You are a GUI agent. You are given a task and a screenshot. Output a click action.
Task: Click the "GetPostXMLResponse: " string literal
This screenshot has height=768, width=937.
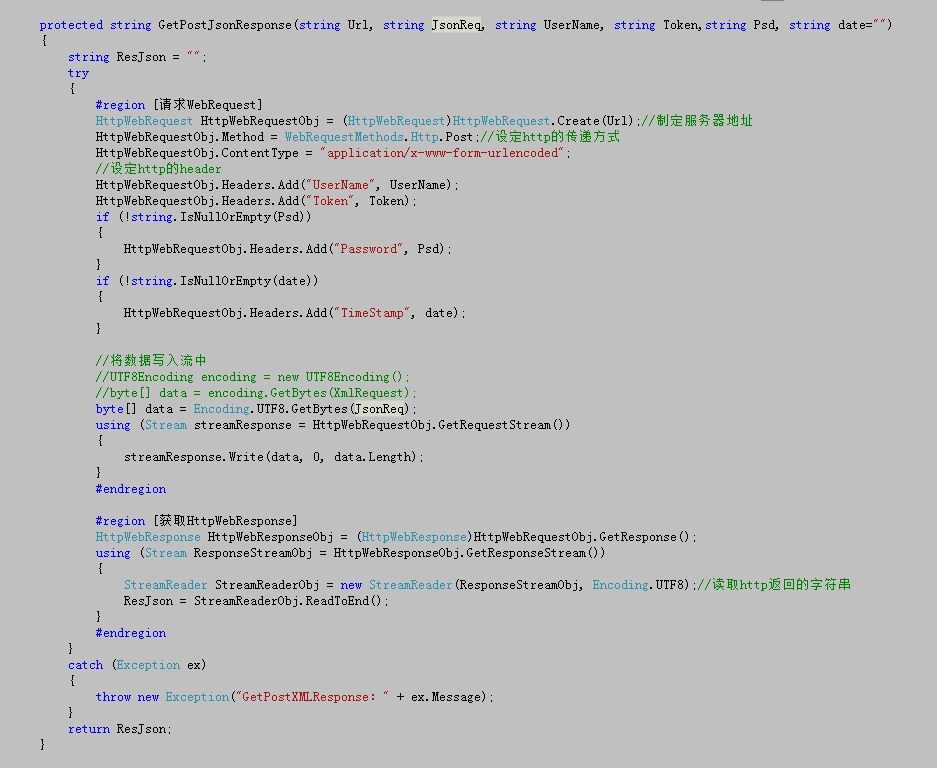click(313, 697)
